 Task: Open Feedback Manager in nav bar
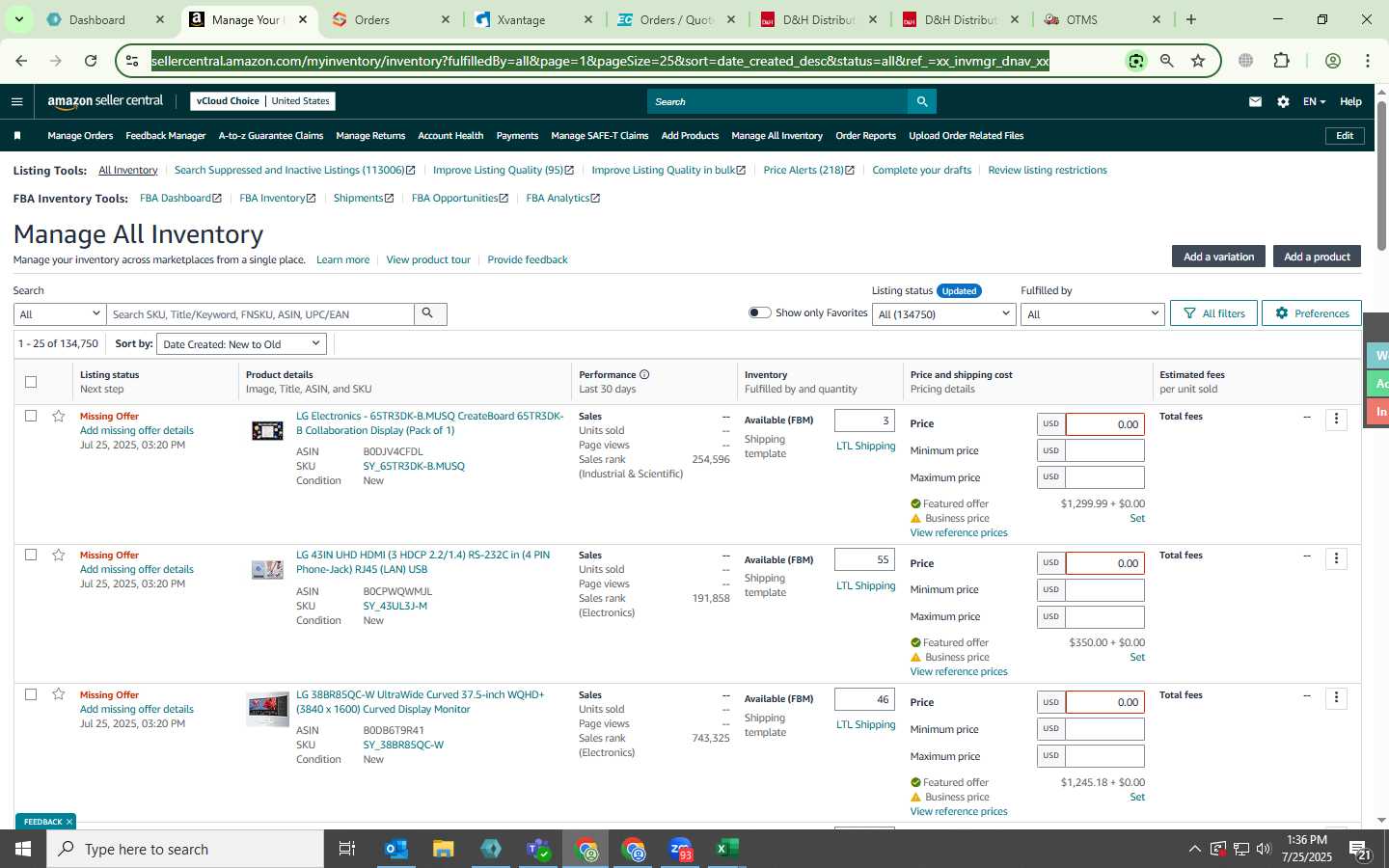(166, 136)
